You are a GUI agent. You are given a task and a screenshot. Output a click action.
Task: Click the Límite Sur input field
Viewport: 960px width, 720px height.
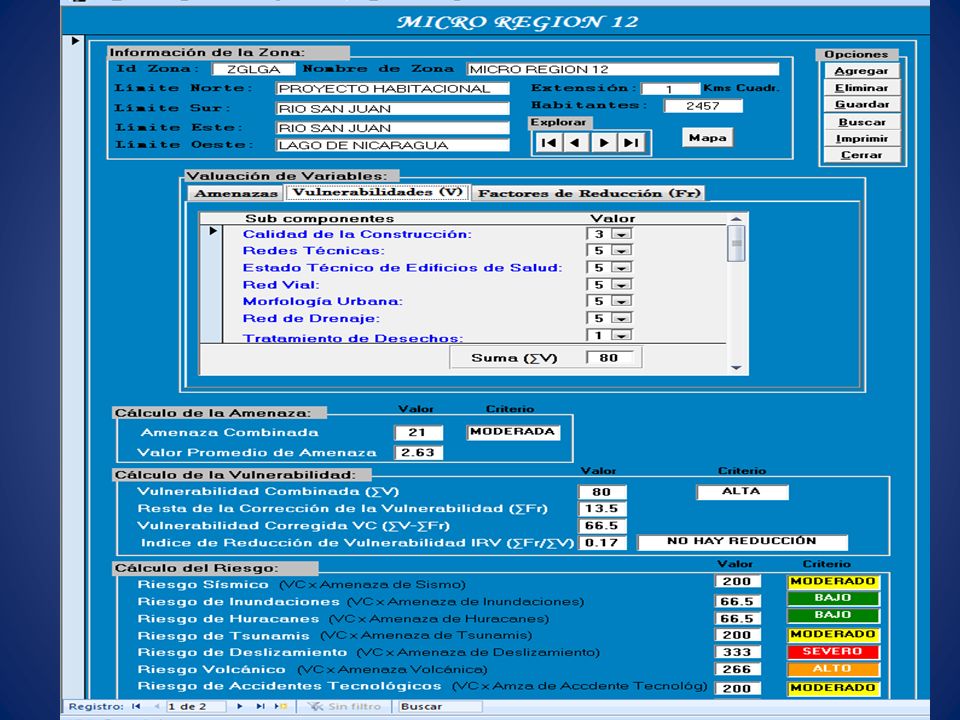pos(392,109)
